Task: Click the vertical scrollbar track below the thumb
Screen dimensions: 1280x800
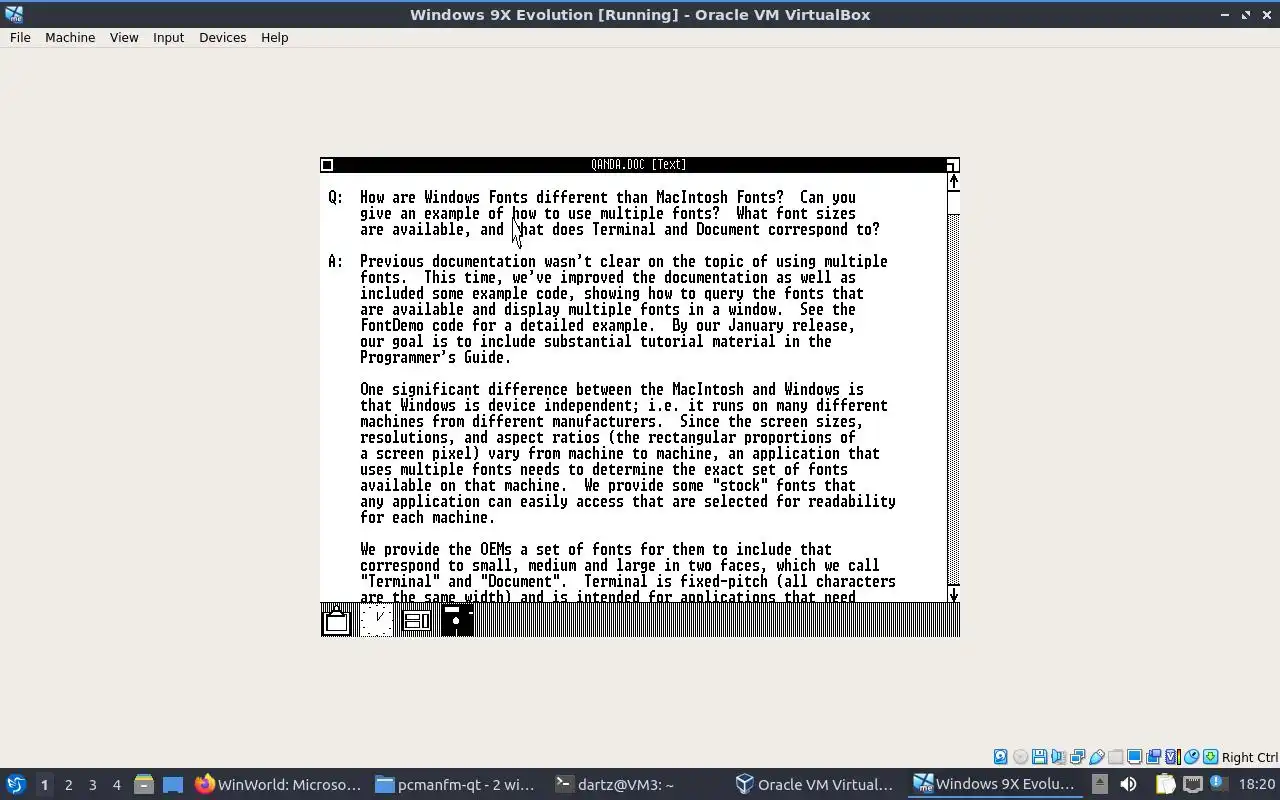Action: (954, 400)
